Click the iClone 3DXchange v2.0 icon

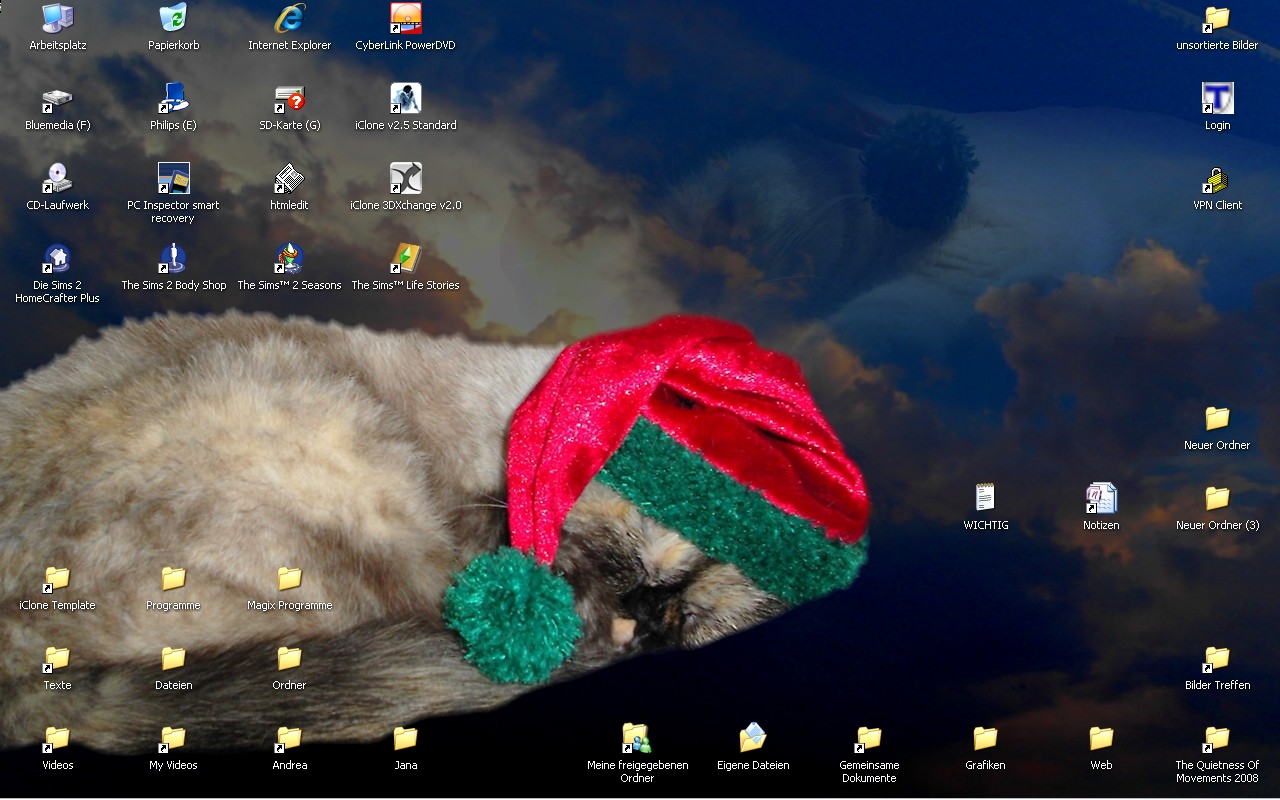(405, 179)
